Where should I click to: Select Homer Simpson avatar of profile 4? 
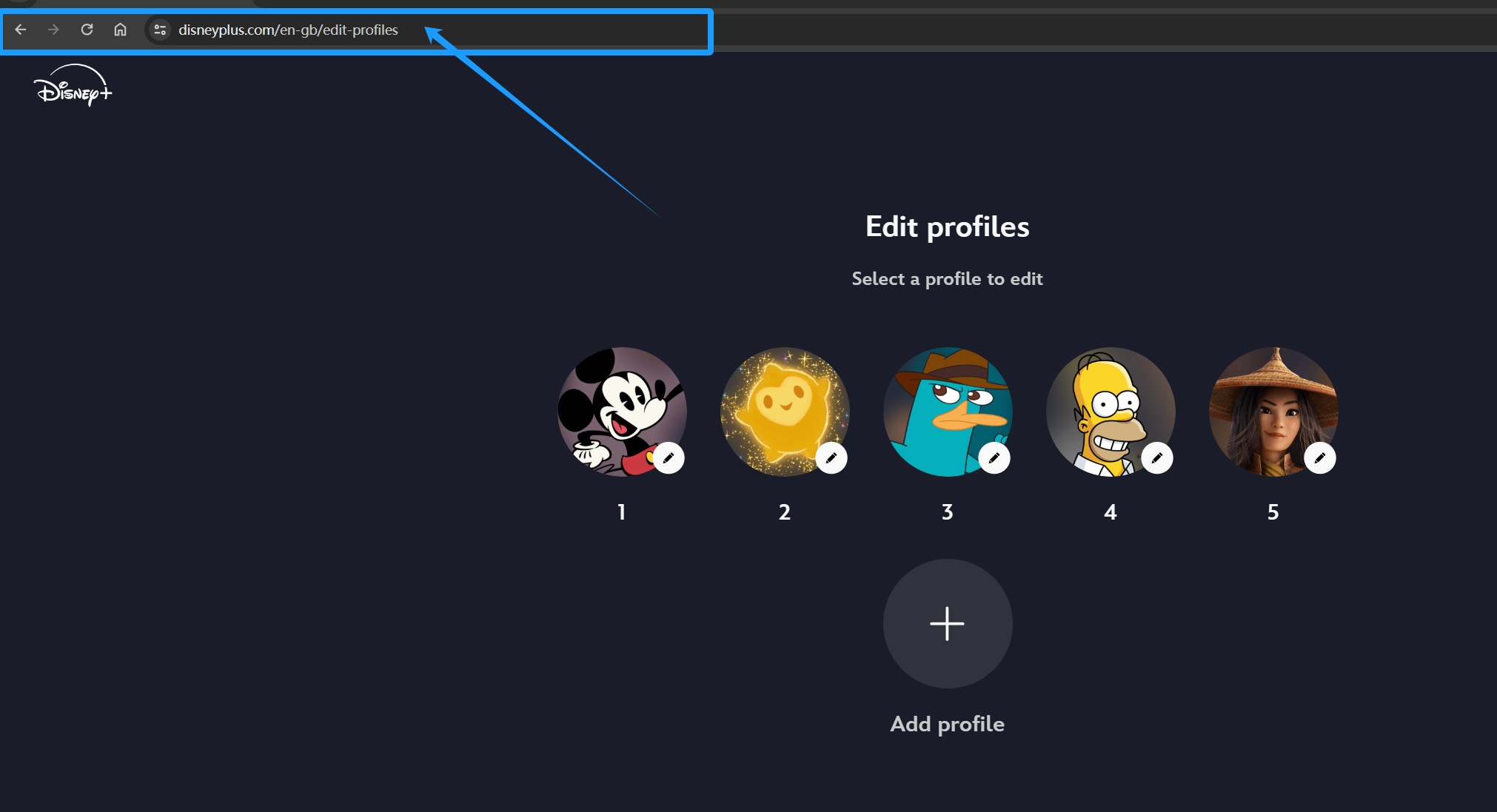1111,412
